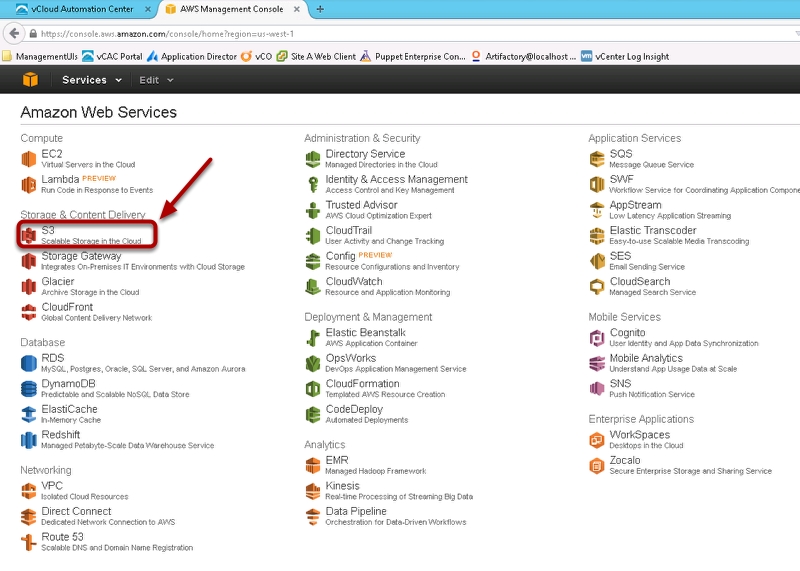Go back with browser back button
The width and height of the screenshot is (800, 571).
14,34
